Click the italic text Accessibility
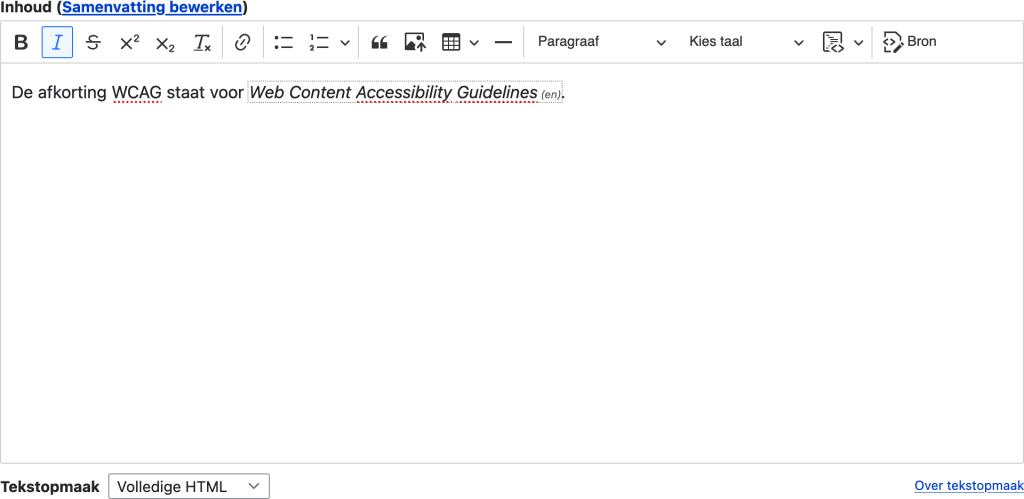1024x499 pixels. pyautogui.click(x=404, y=93)
